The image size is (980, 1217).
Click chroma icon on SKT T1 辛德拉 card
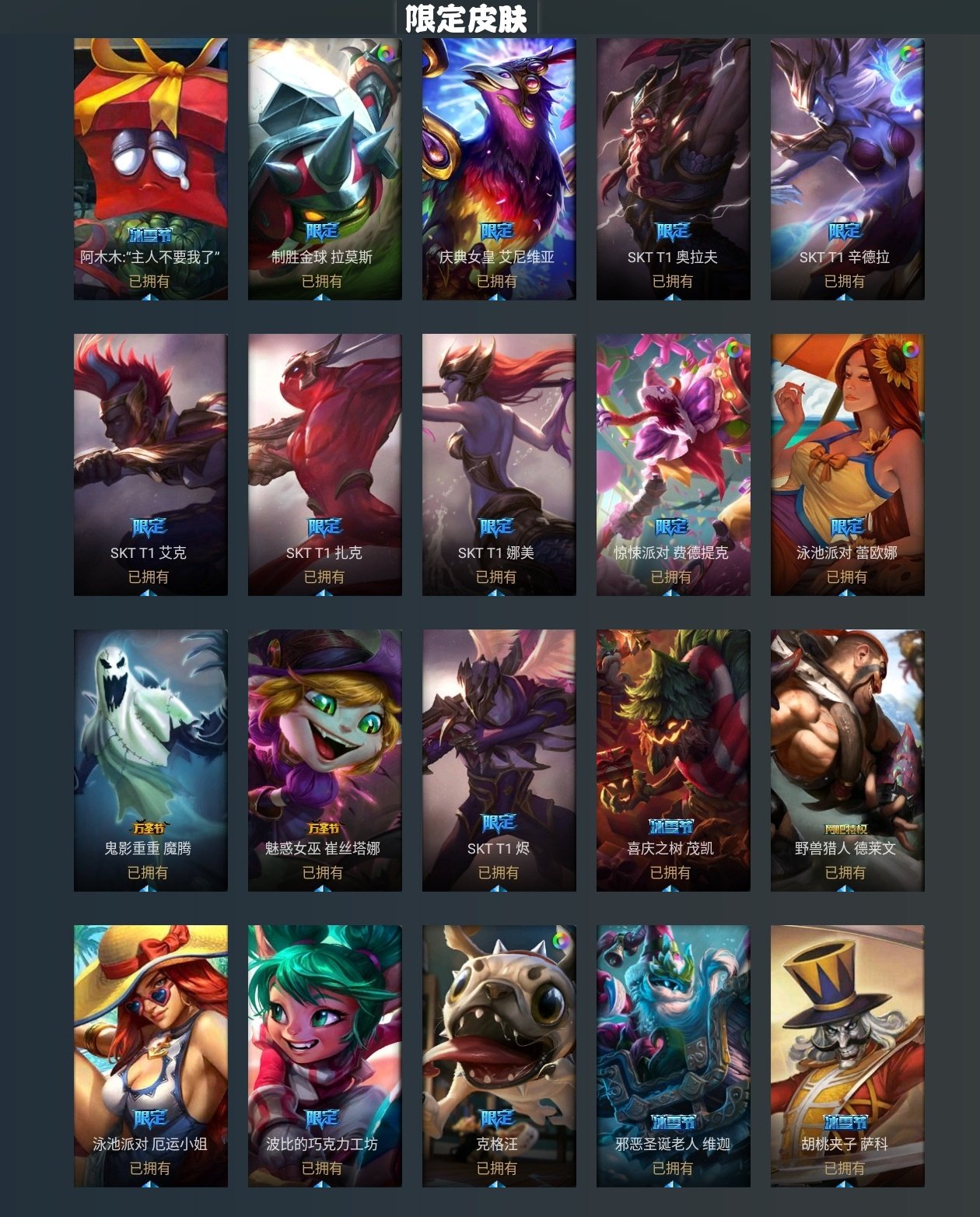pos(908,54)
